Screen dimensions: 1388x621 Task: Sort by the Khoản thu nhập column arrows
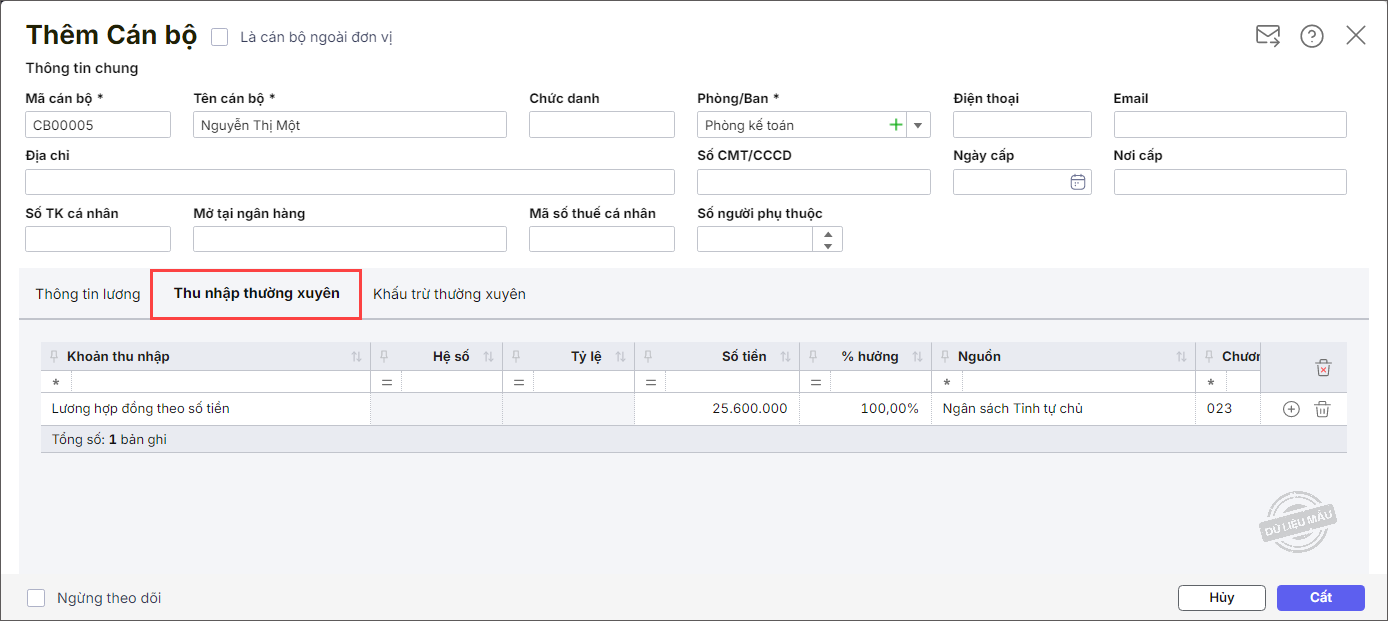(357, 357)
